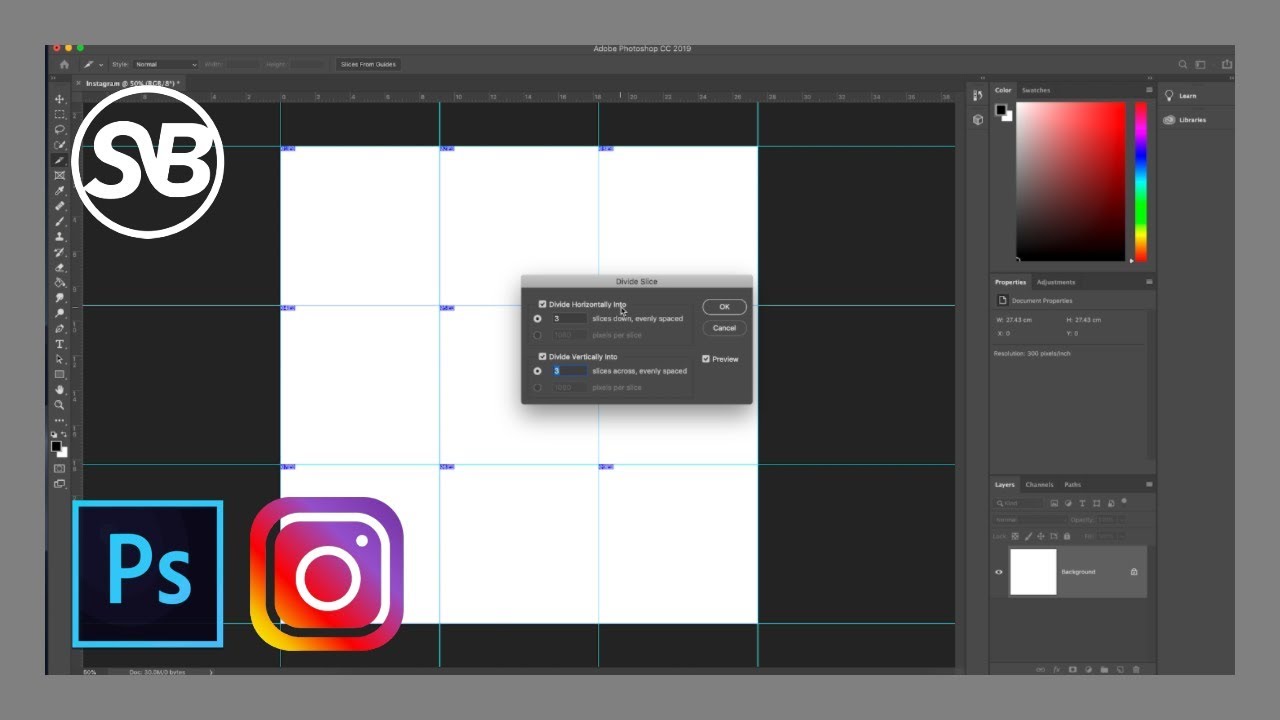The height and width of the screenshot is (720, 1280).
Task: Switch to the Channels tab
Action: pos(1039,484)
